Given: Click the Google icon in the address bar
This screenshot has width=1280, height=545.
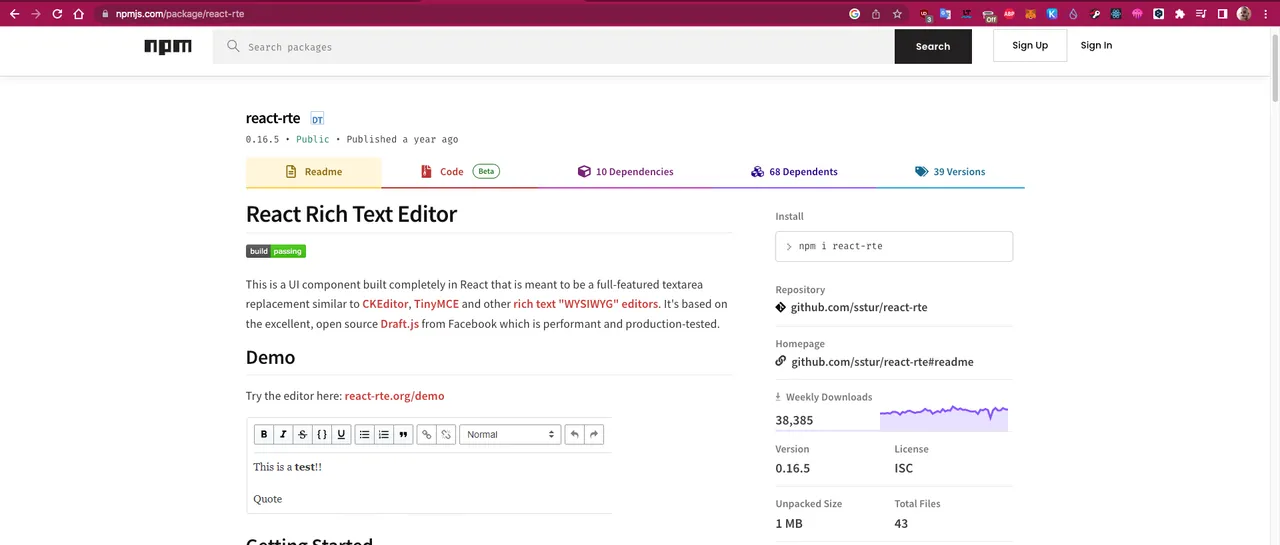Looking at the screenshot, I should coord(855,14).
